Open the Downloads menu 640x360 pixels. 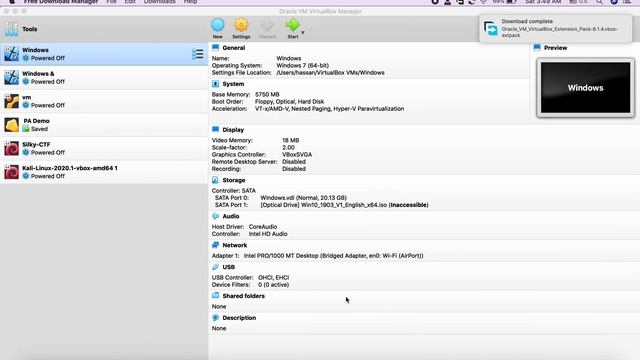pyautogui.click(x=160, y=2)
